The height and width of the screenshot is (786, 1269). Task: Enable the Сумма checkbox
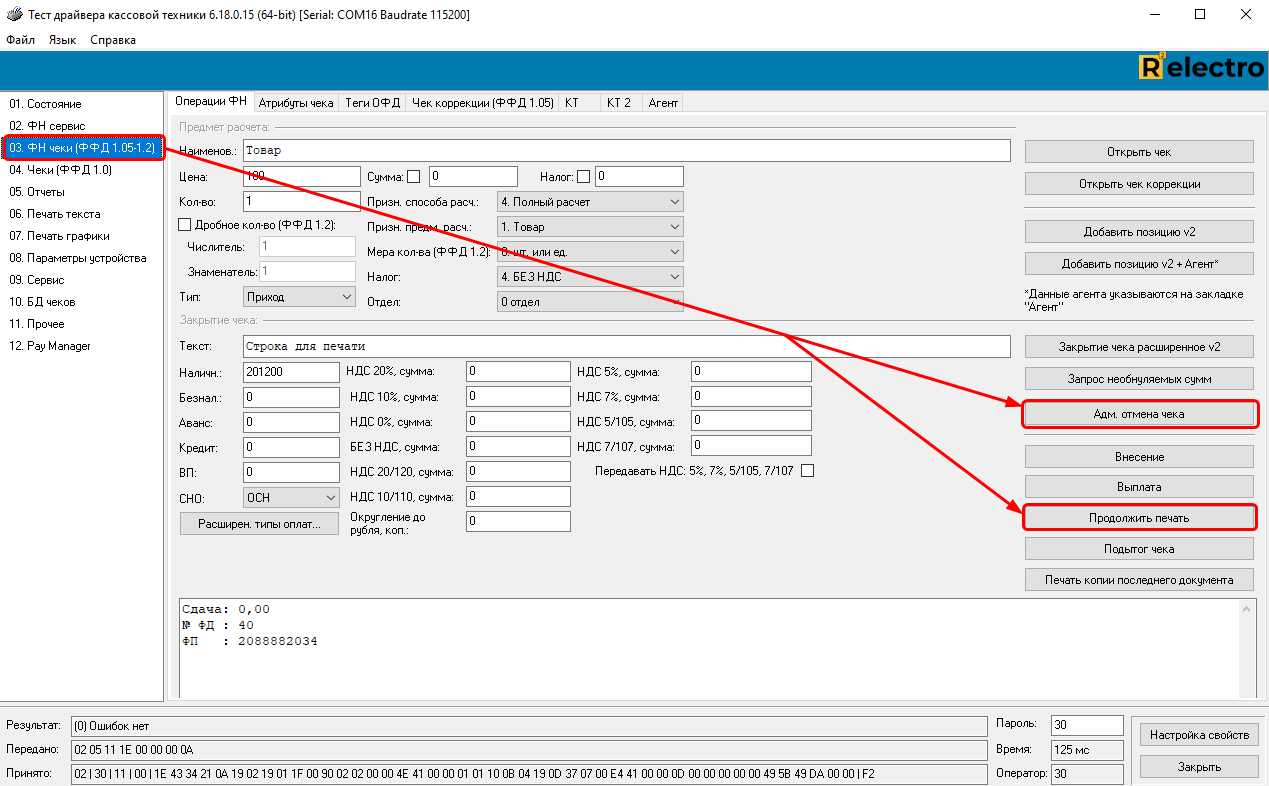coord(413,177)
